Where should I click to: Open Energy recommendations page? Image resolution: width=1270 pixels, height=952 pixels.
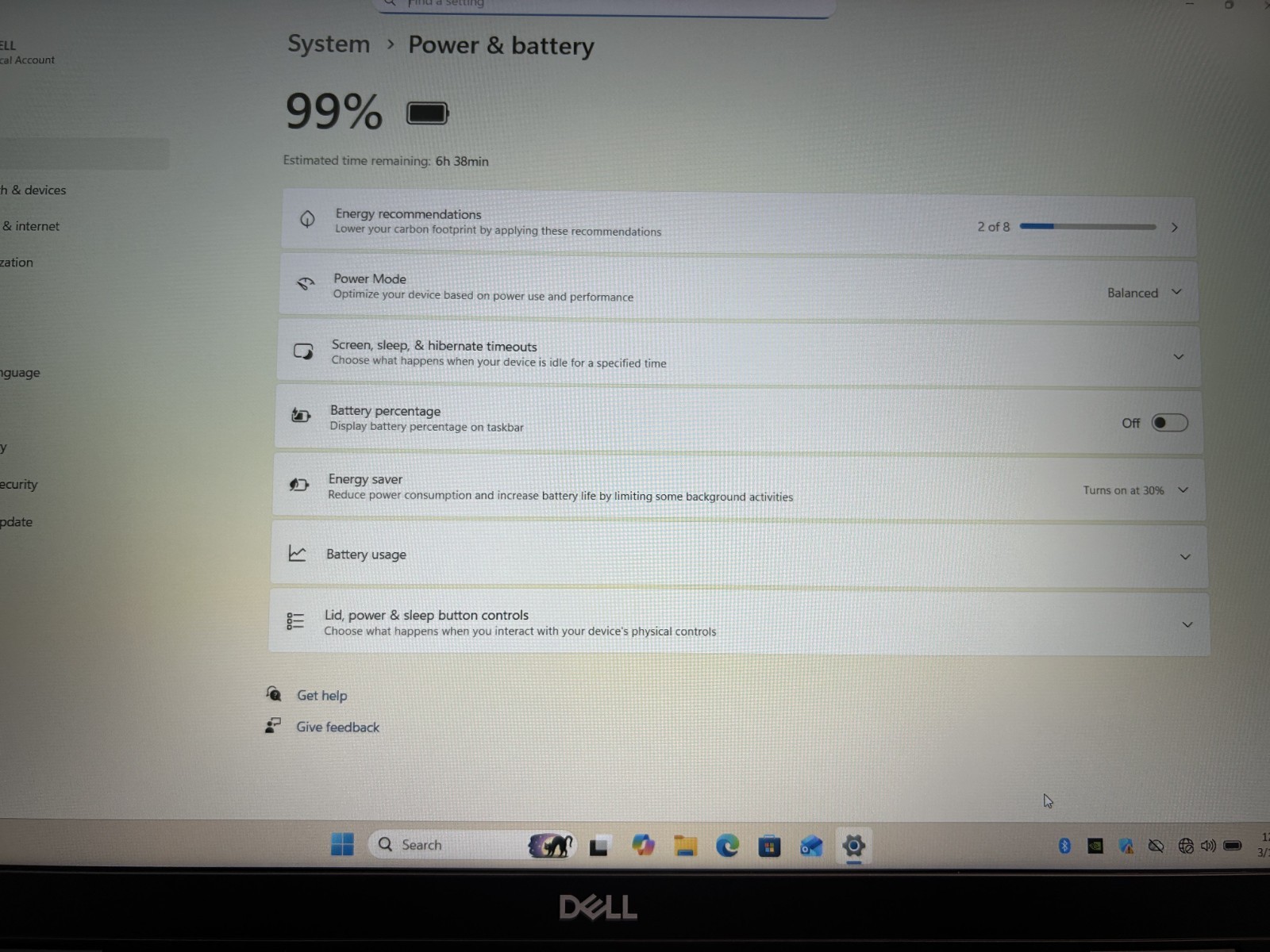pyautogui.click(x=738, y=223)
